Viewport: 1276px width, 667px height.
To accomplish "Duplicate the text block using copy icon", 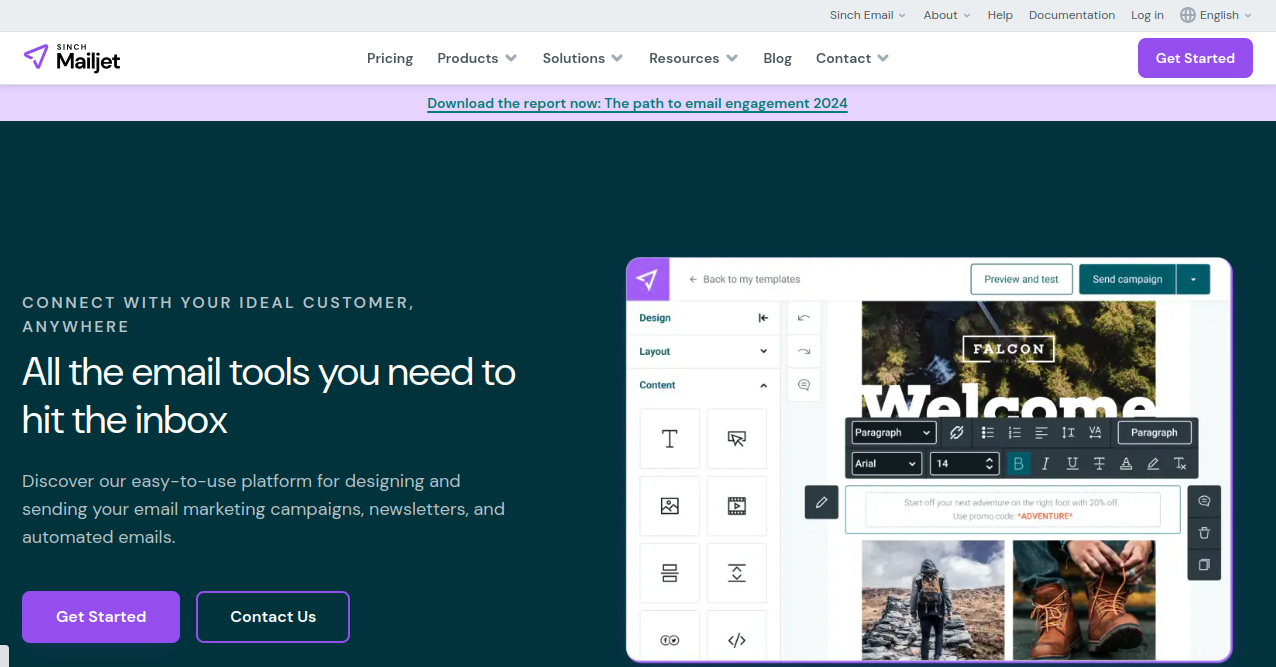I will click(1204, 565).
